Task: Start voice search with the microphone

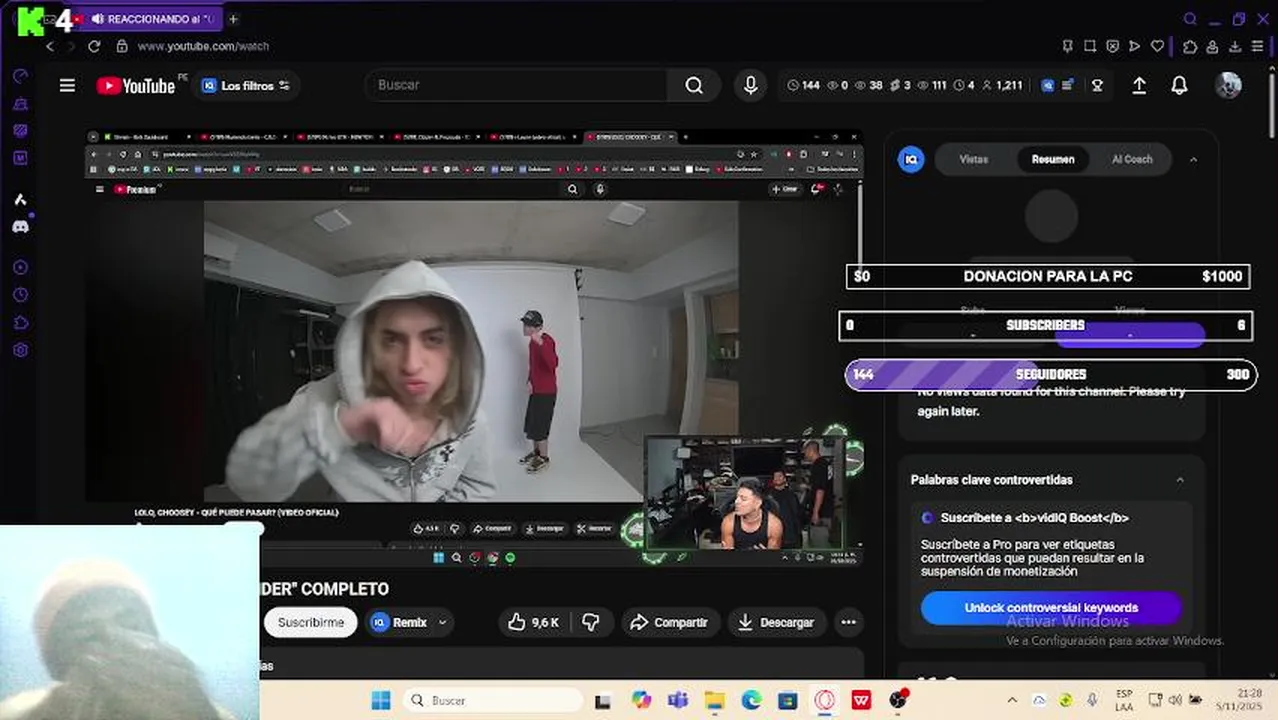Action: coord(750,85)
